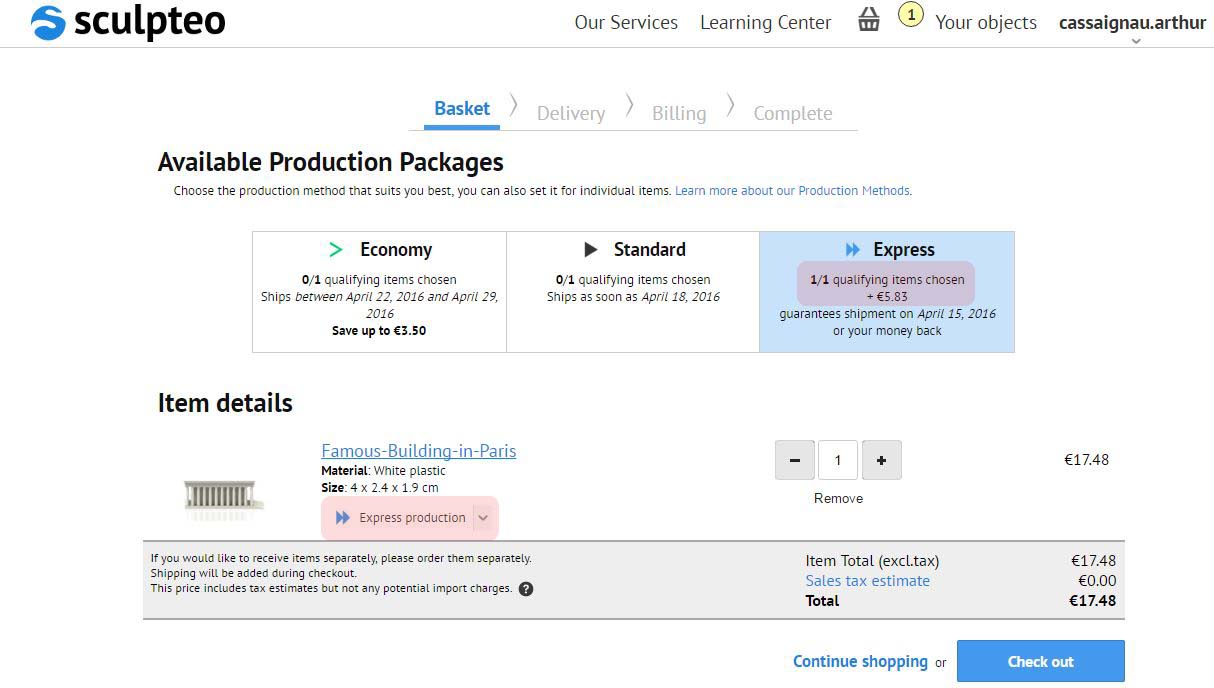Choose the Standard production package

click(x=633, y=292)
